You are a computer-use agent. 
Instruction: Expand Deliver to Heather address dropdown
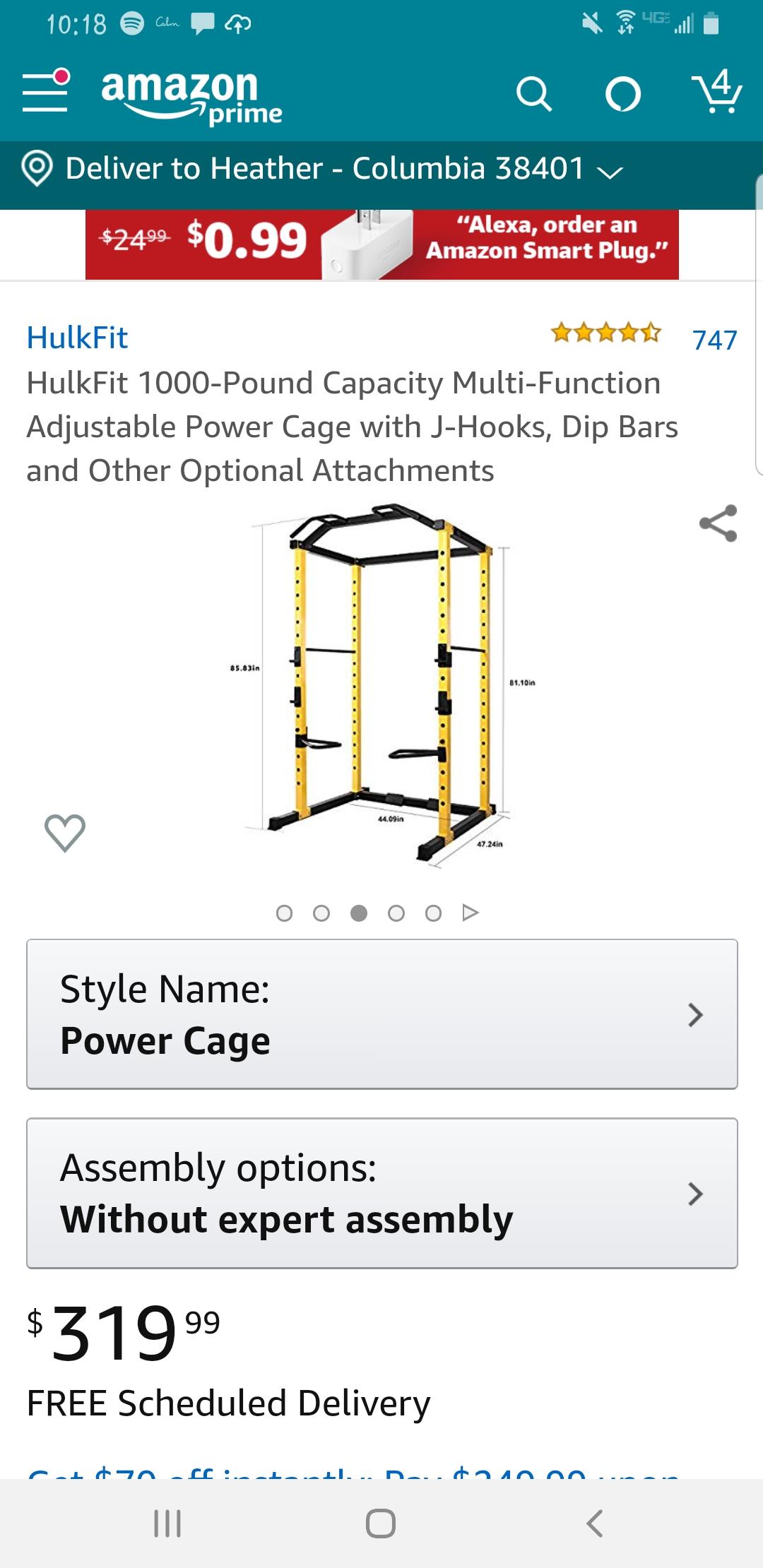(344, 169)
